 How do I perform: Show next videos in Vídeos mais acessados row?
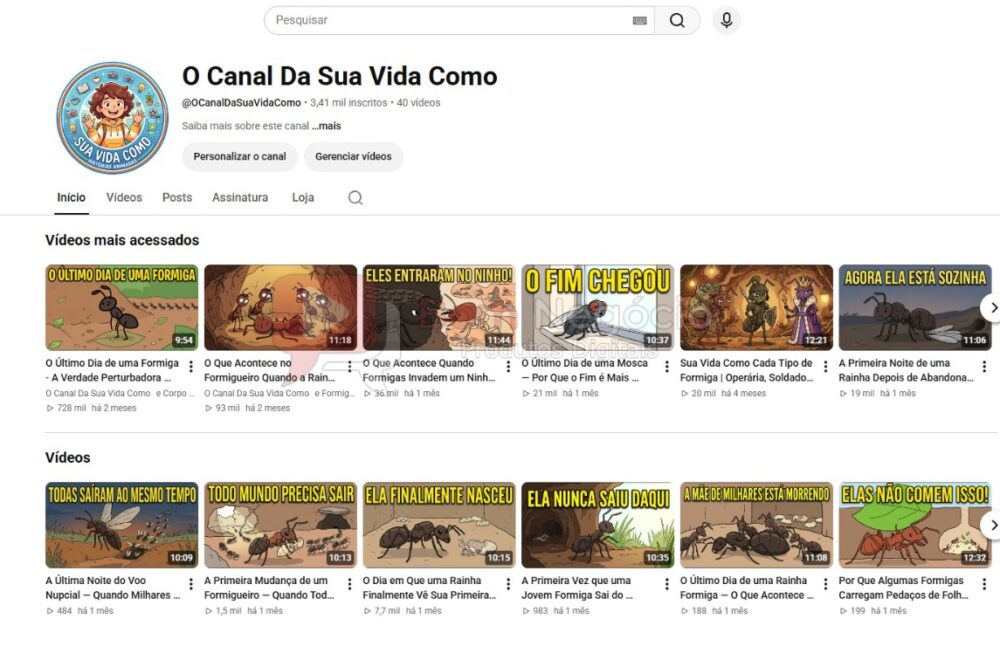[x=992, y=308]
